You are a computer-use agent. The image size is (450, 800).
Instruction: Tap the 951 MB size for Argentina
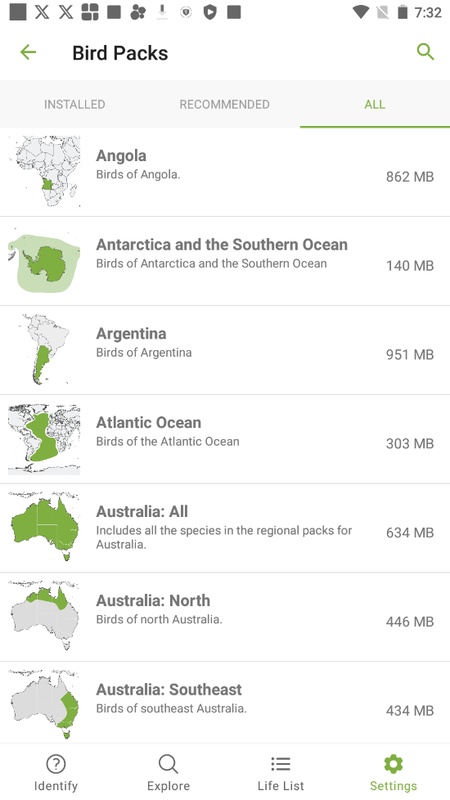click(410, 354)
